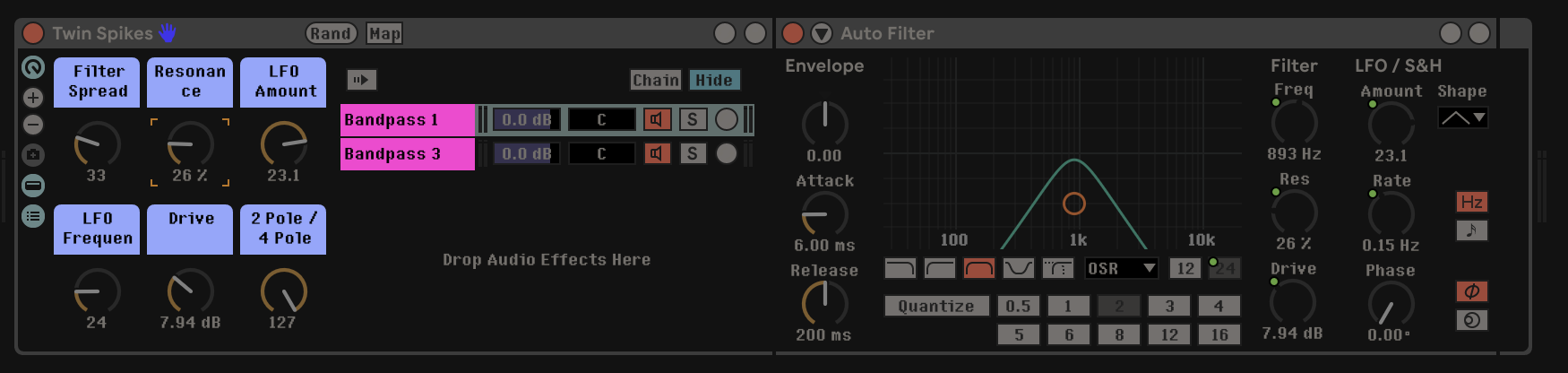Click the Bandpass 1 volume 0.0 dB slider
The height and width of the screenshot is (373, 1568).
pos(527,119)
